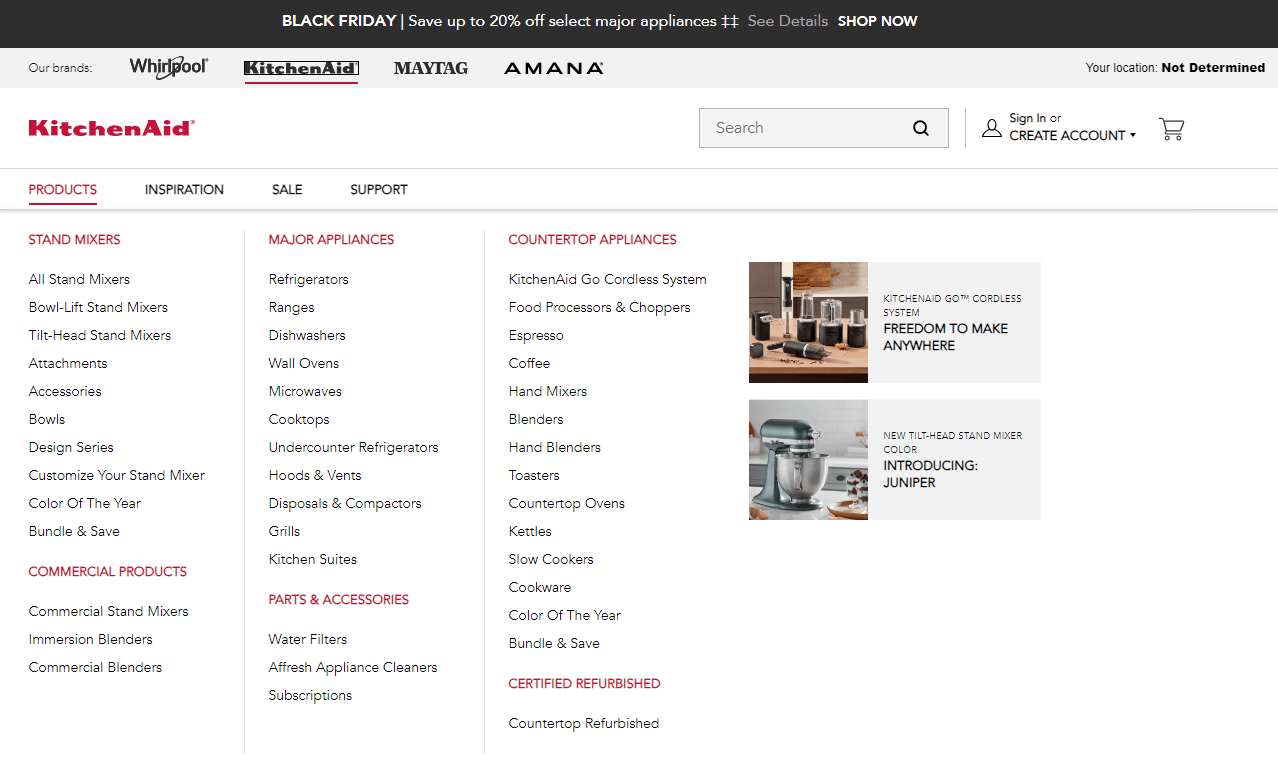Open the Microwaves link
Image resolution: width=1278 pixels, height=763 pixels.
tap(305, 391)
